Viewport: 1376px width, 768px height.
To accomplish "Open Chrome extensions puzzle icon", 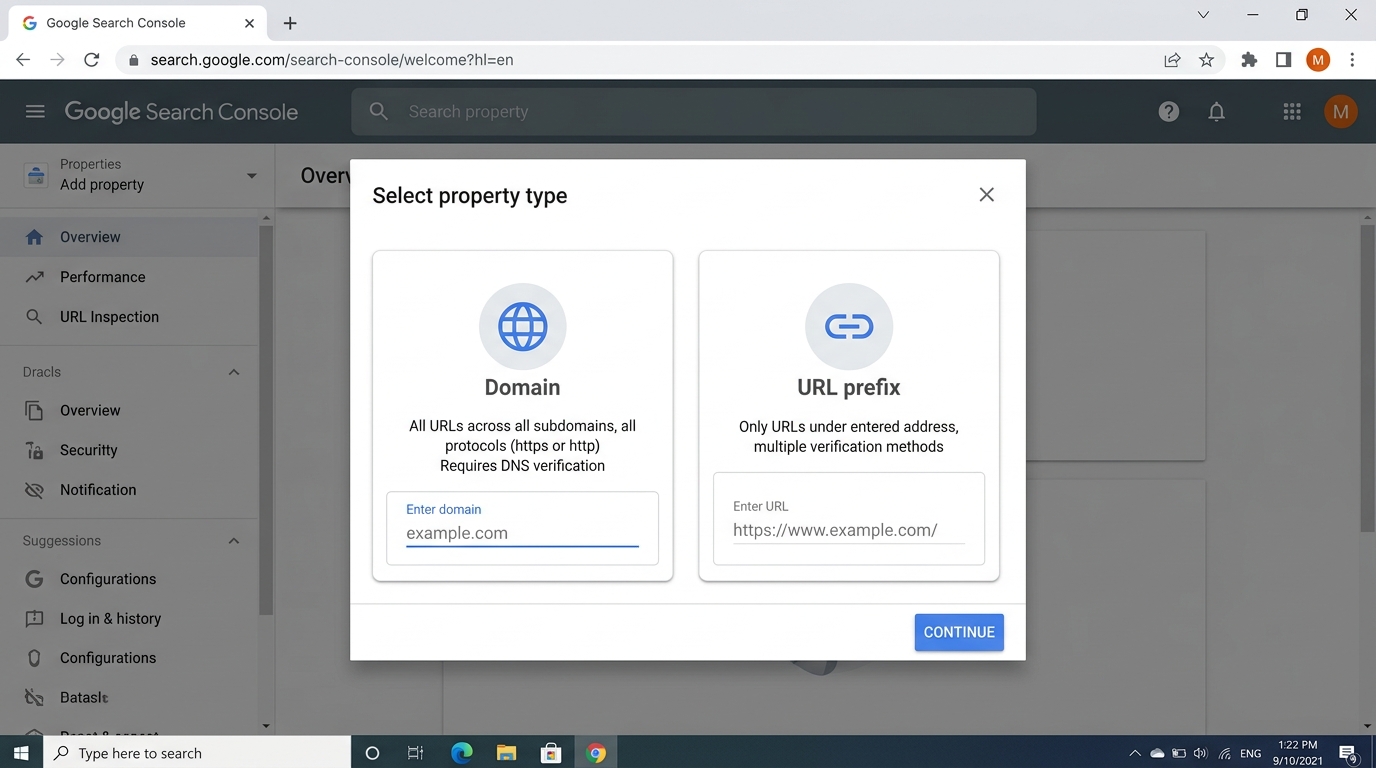I will click(x=1249, y=60).
